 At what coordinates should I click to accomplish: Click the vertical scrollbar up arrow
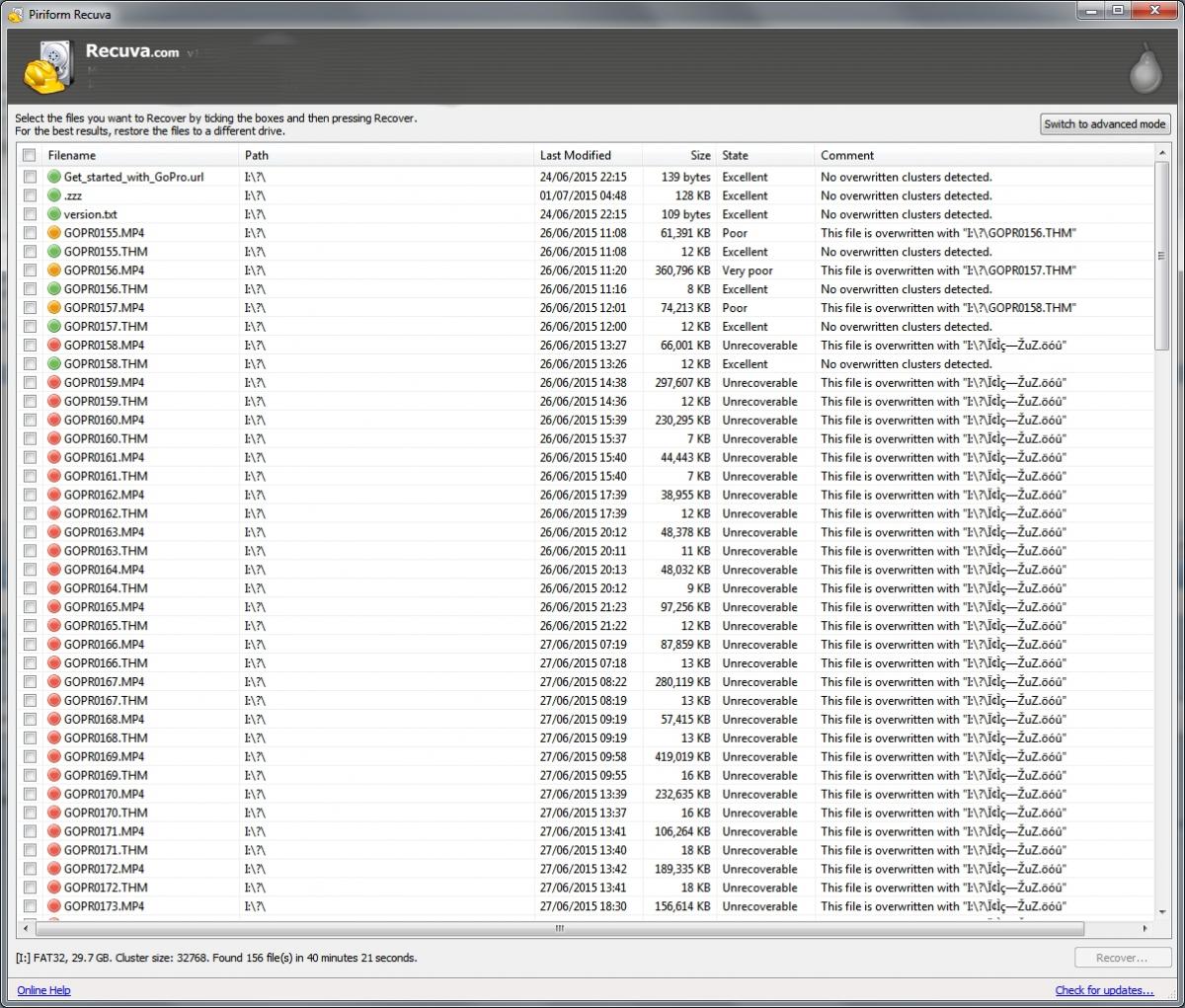click(x=1161, y=154)
